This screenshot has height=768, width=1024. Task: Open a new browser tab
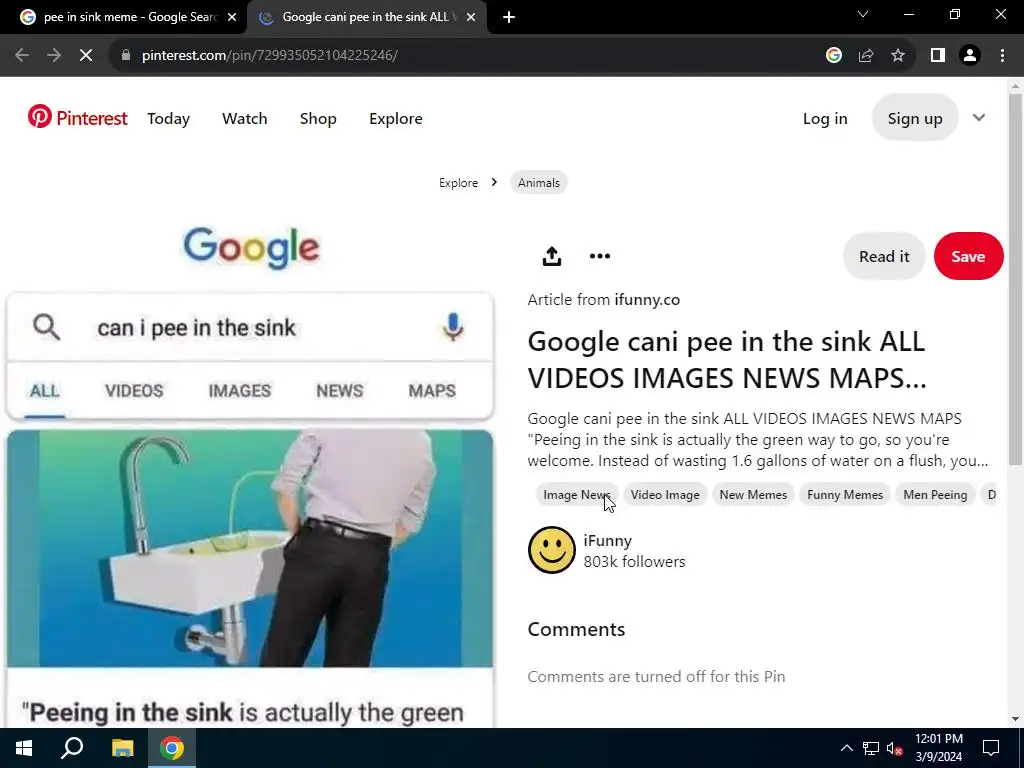pyautogui.click(x=509, y=17)
